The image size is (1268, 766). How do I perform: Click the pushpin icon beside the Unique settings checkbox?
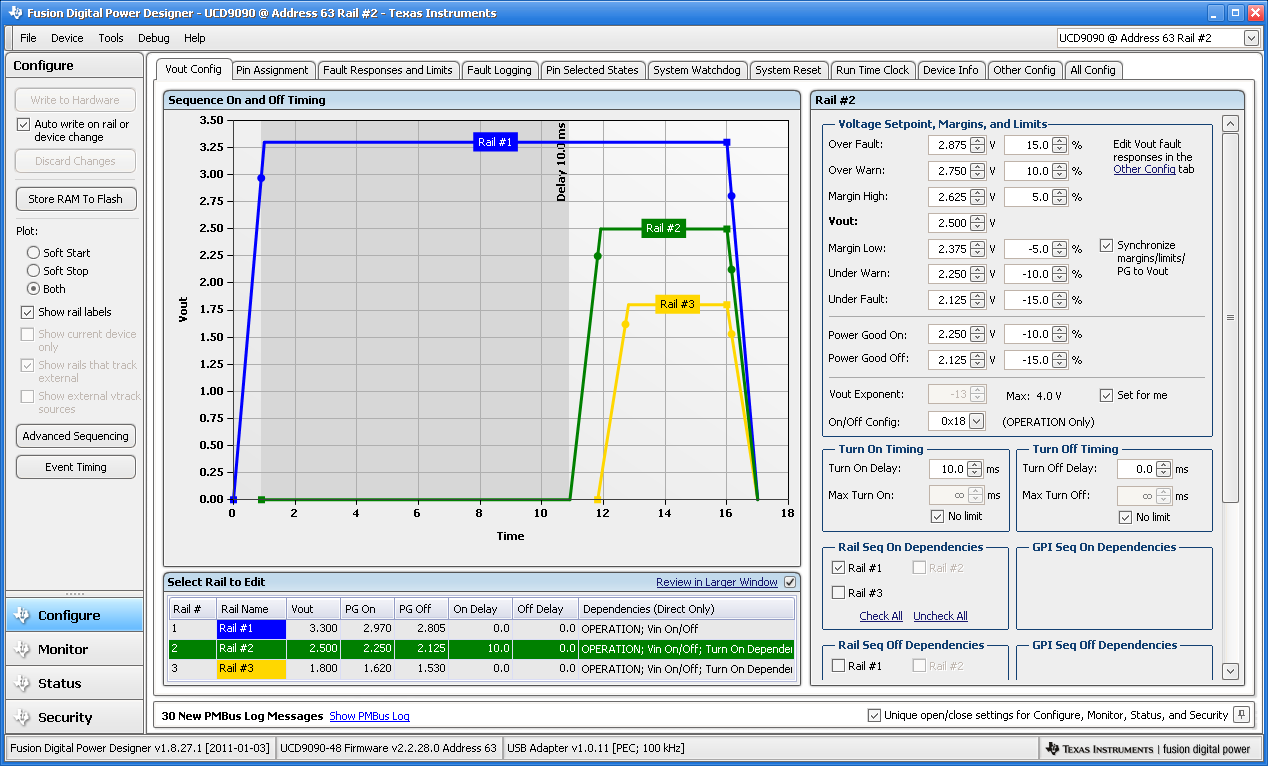pyautogui.click(x=1240, y=715)
